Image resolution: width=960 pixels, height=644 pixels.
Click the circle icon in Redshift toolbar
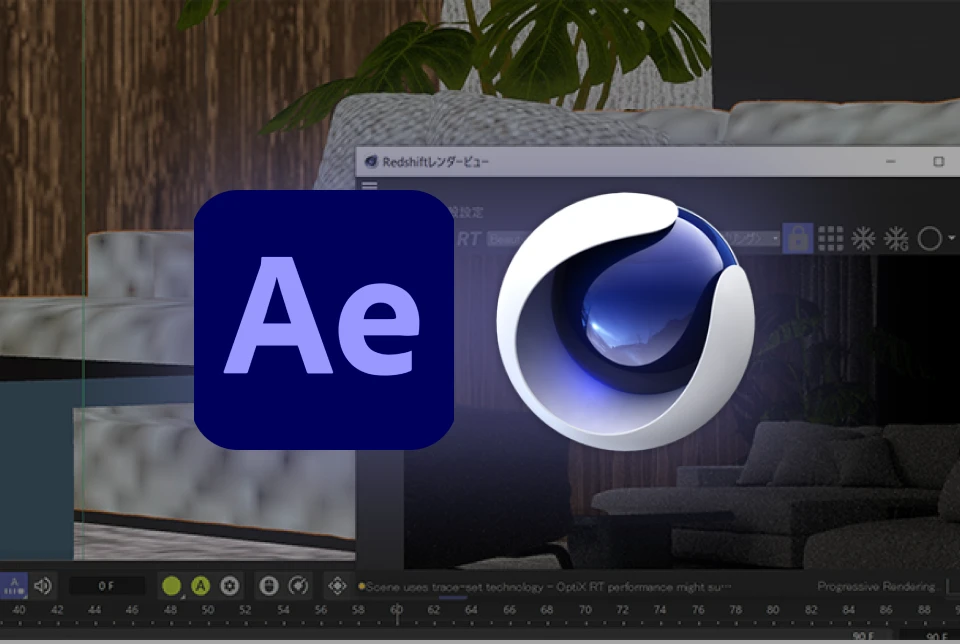(x=929, y=239)
